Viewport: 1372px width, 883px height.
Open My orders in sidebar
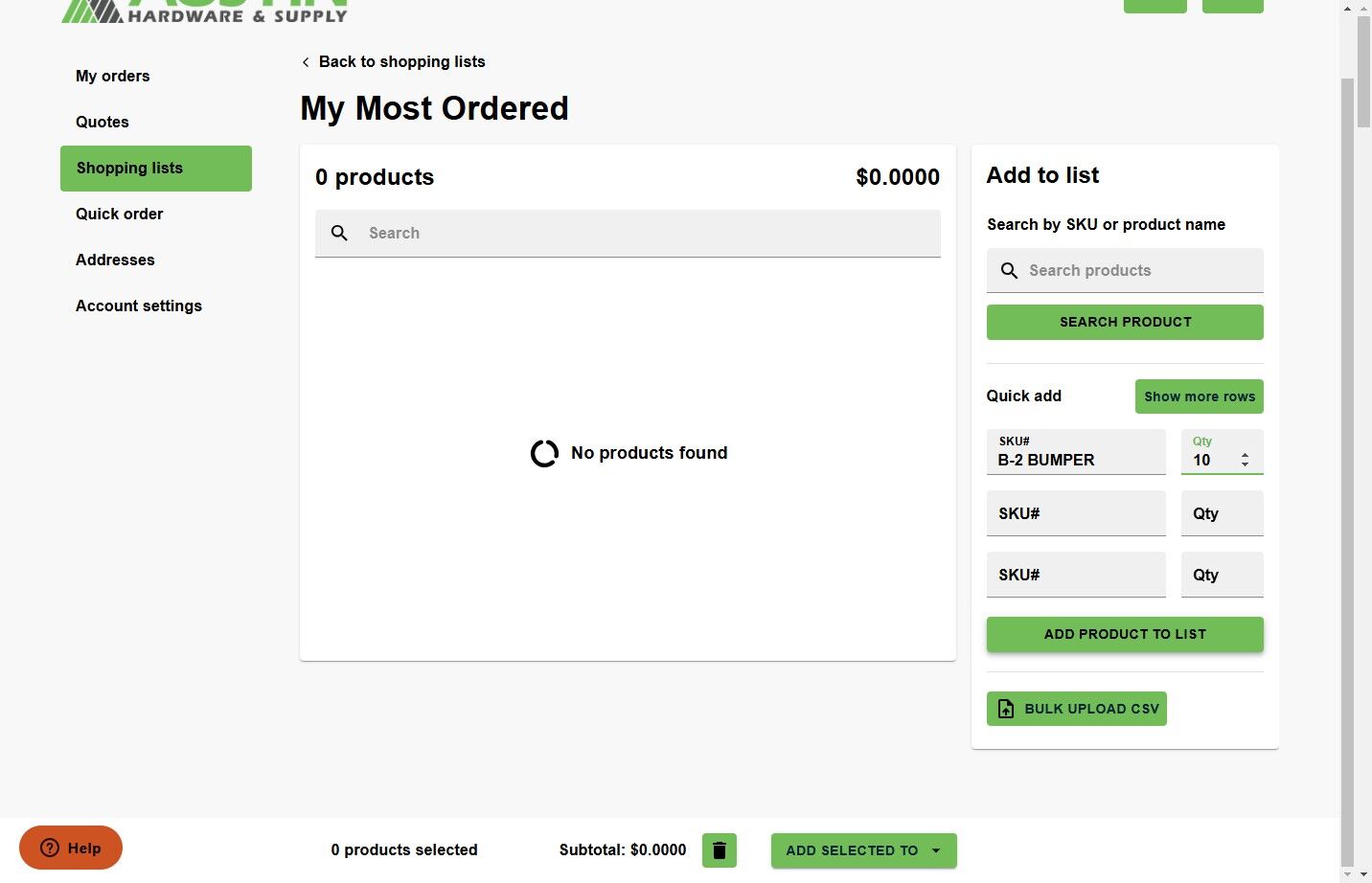click(113, 76)
